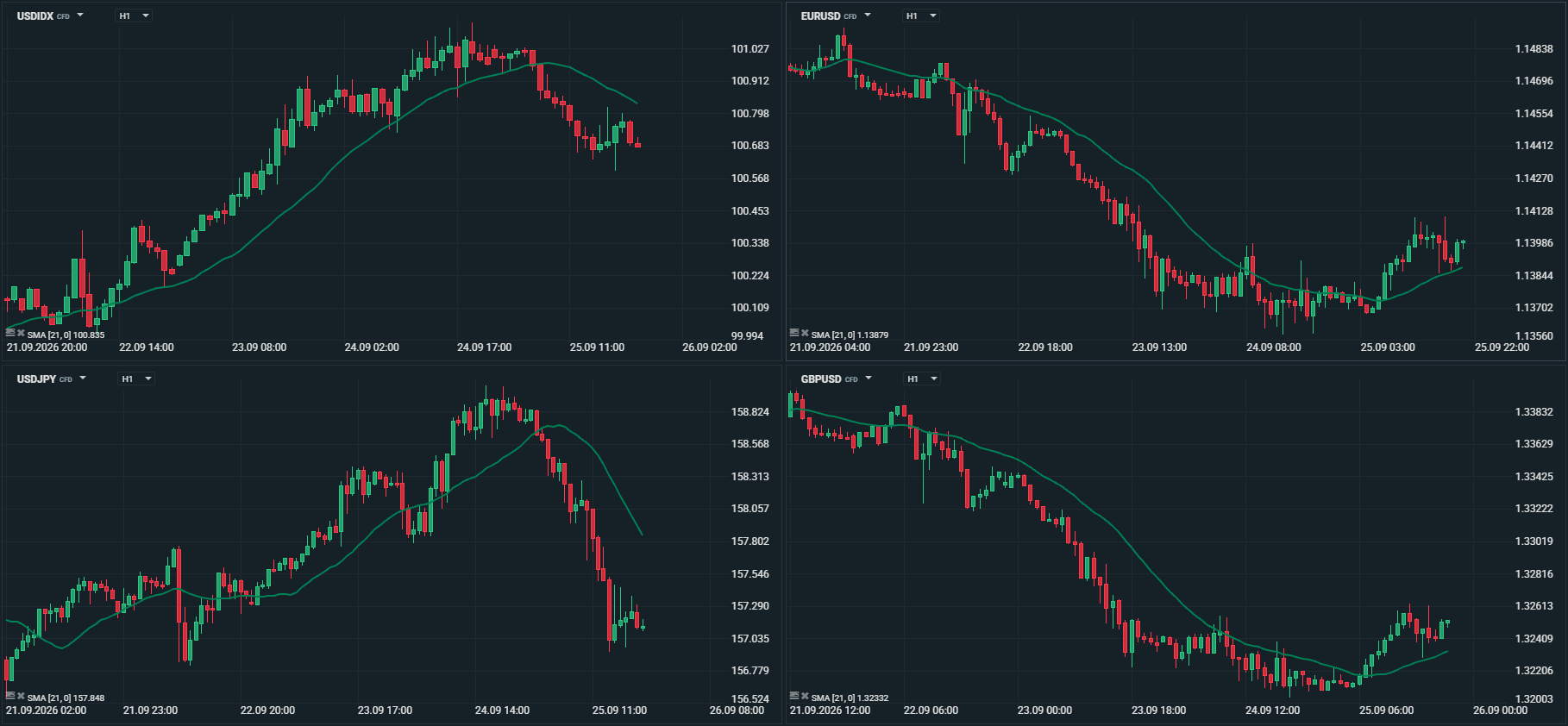
Task: Click the 24.09 08:00 time label on EURUSD
Action: [1273, 347]
